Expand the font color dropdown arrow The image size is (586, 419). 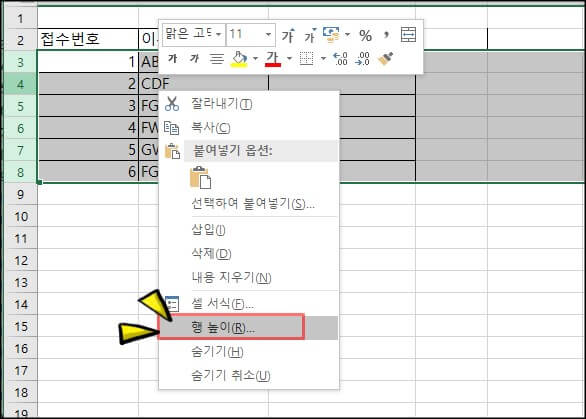[289, 59]
